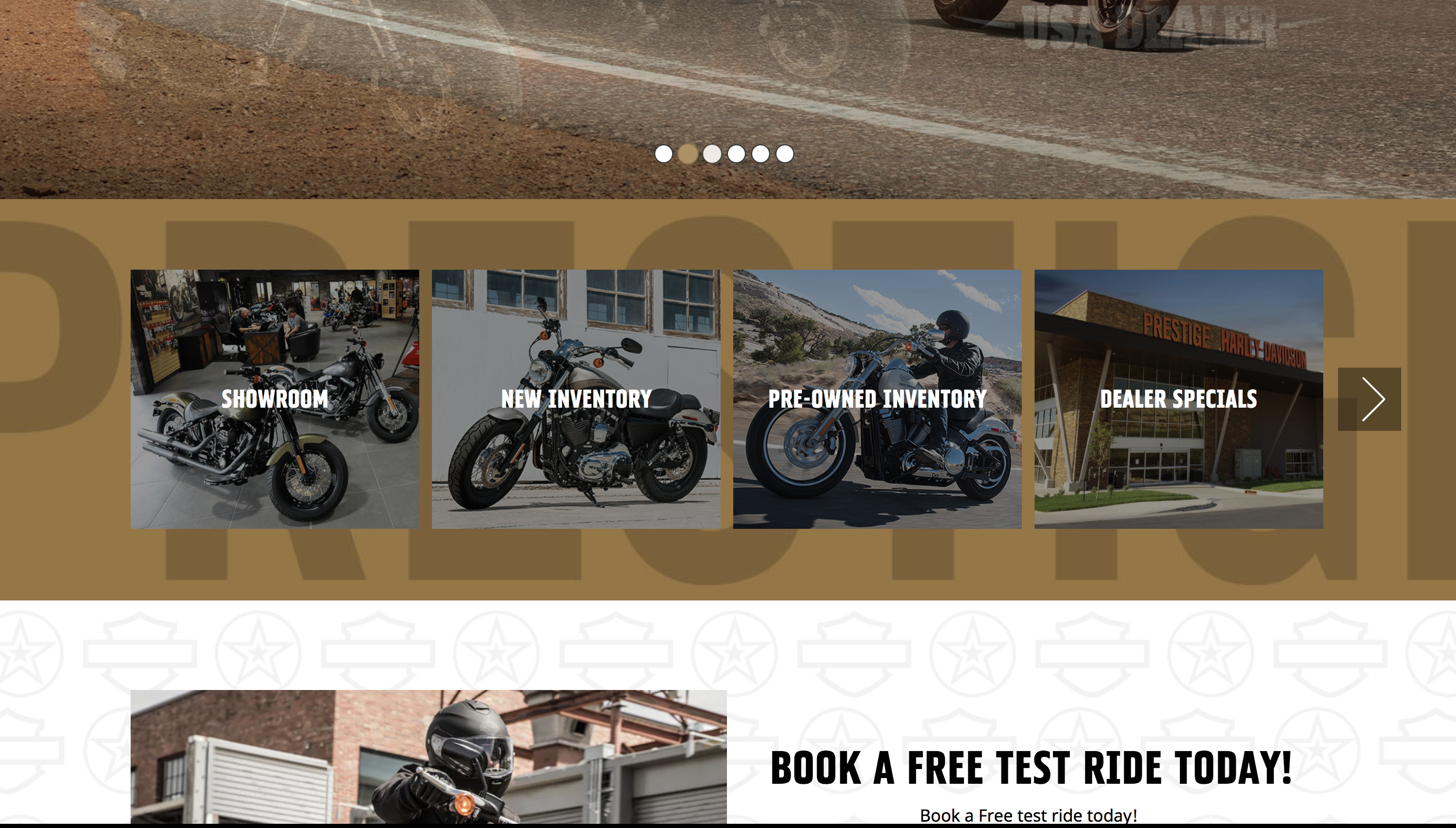Select the fifth carousel slide dot
This screenshot has width=1456, height=828.
pyautogui.click(x=761, y=154)
